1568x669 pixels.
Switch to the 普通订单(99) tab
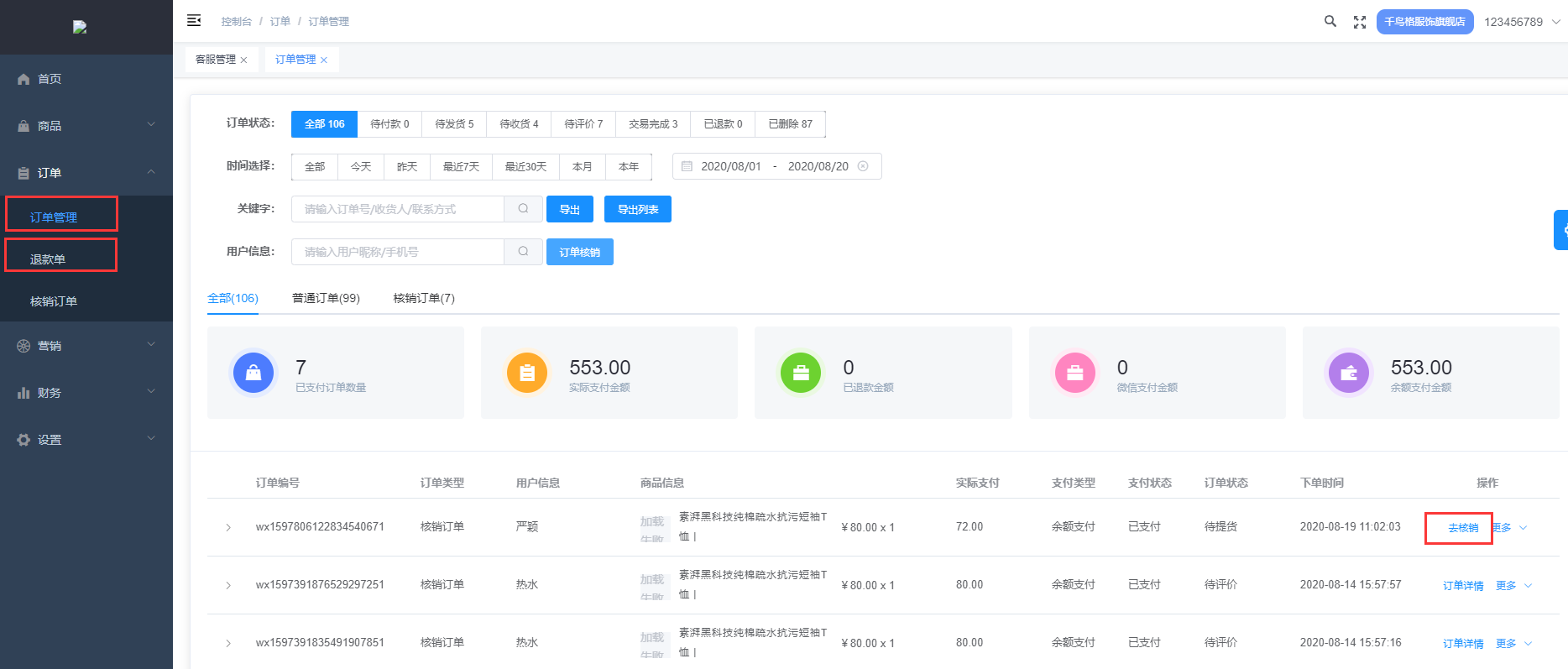326,298
